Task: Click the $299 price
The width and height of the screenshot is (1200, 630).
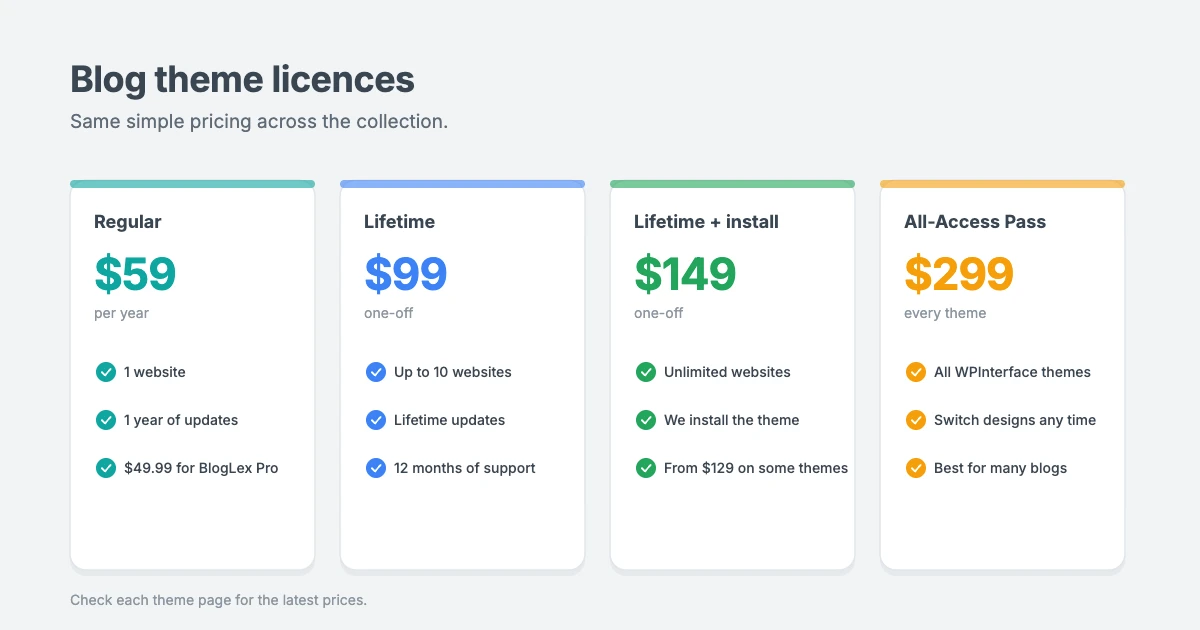Action: (959, 274)
